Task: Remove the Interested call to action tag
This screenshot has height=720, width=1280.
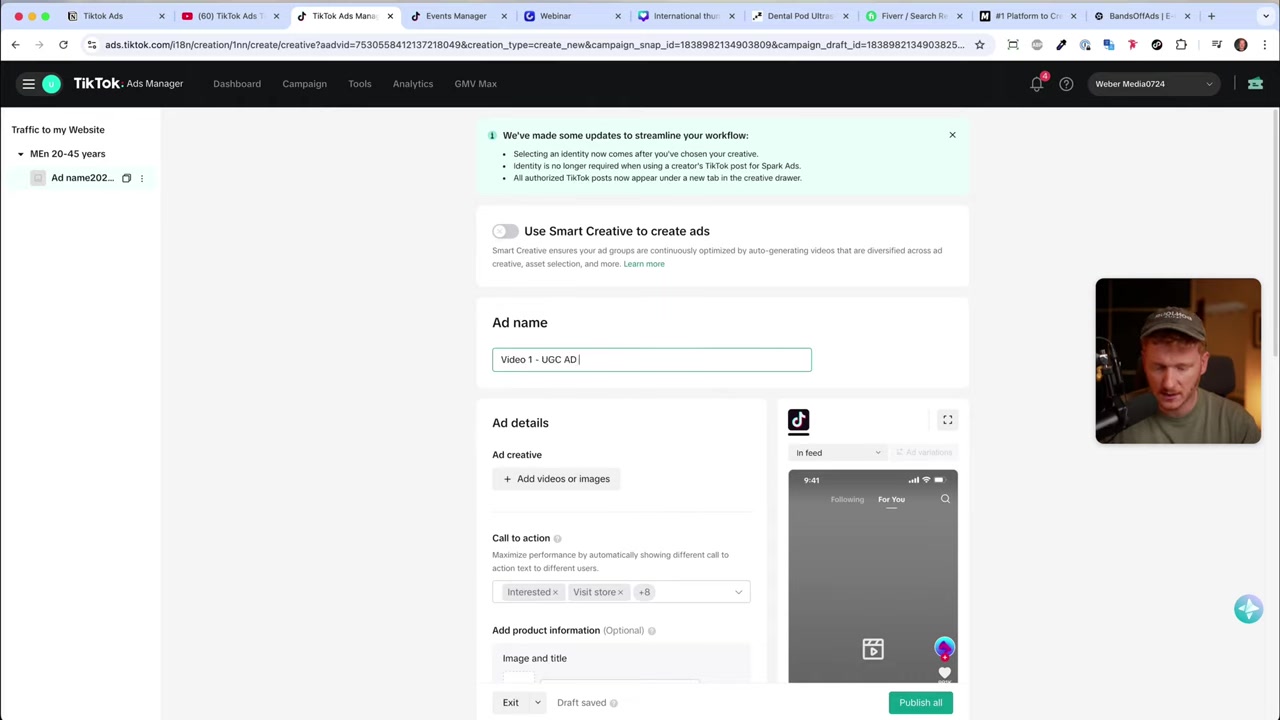Action: (555, 593)
